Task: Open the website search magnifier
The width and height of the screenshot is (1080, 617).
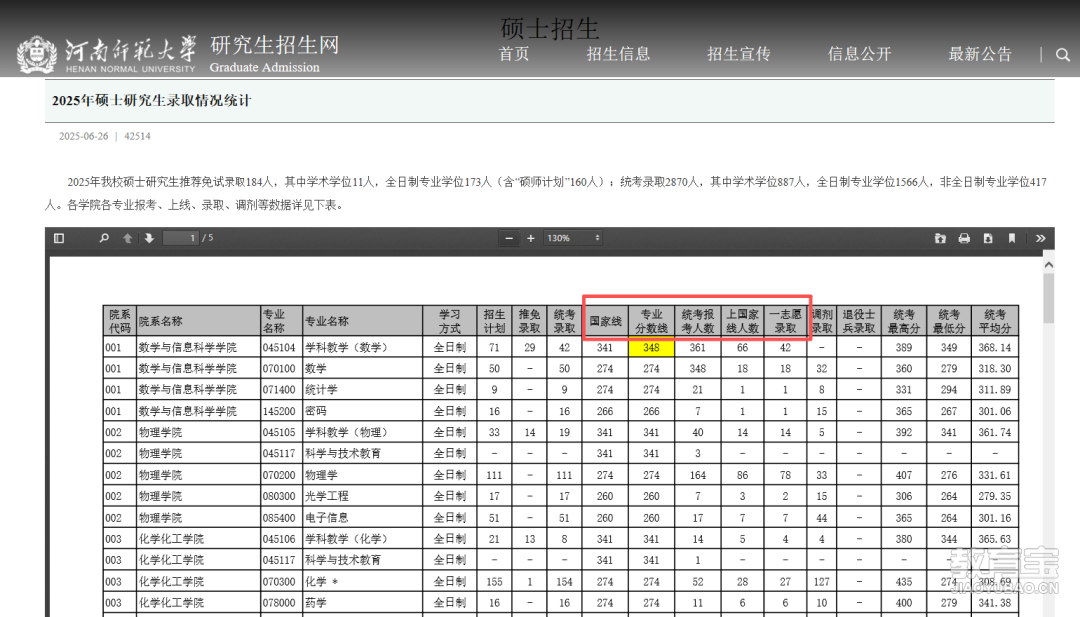Action: point(1062,55)
